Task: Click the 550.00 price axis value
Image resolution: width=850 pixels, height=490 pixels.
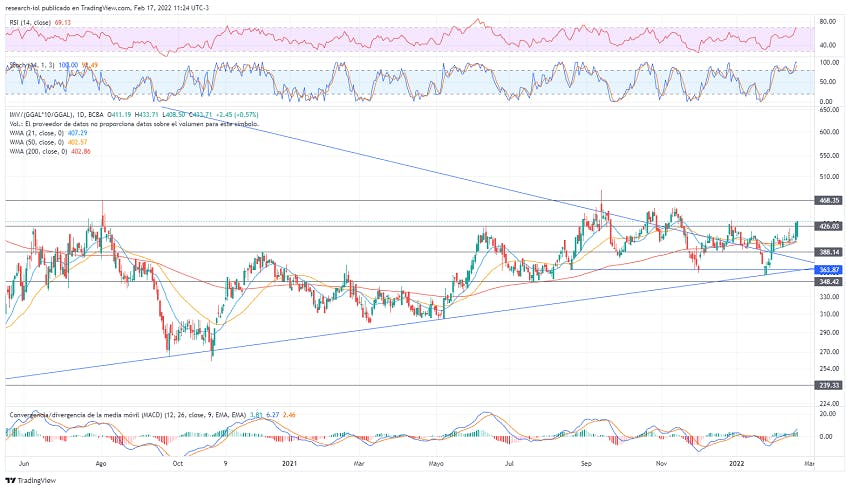Action: click(x=829, y=156)
